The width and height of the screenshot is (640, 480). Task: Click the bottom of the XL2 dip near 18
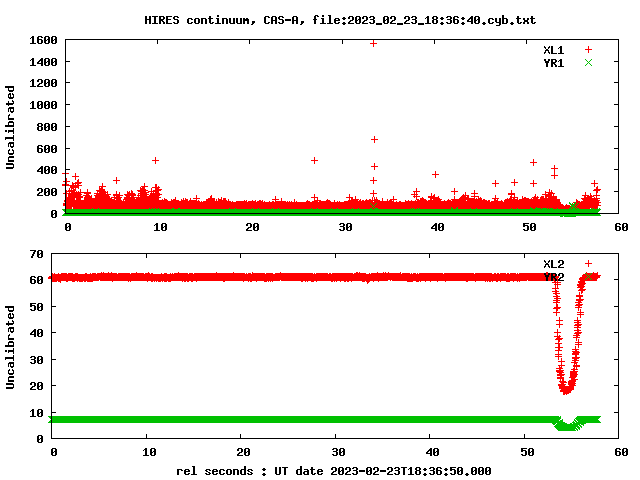[x=566, y=390]
